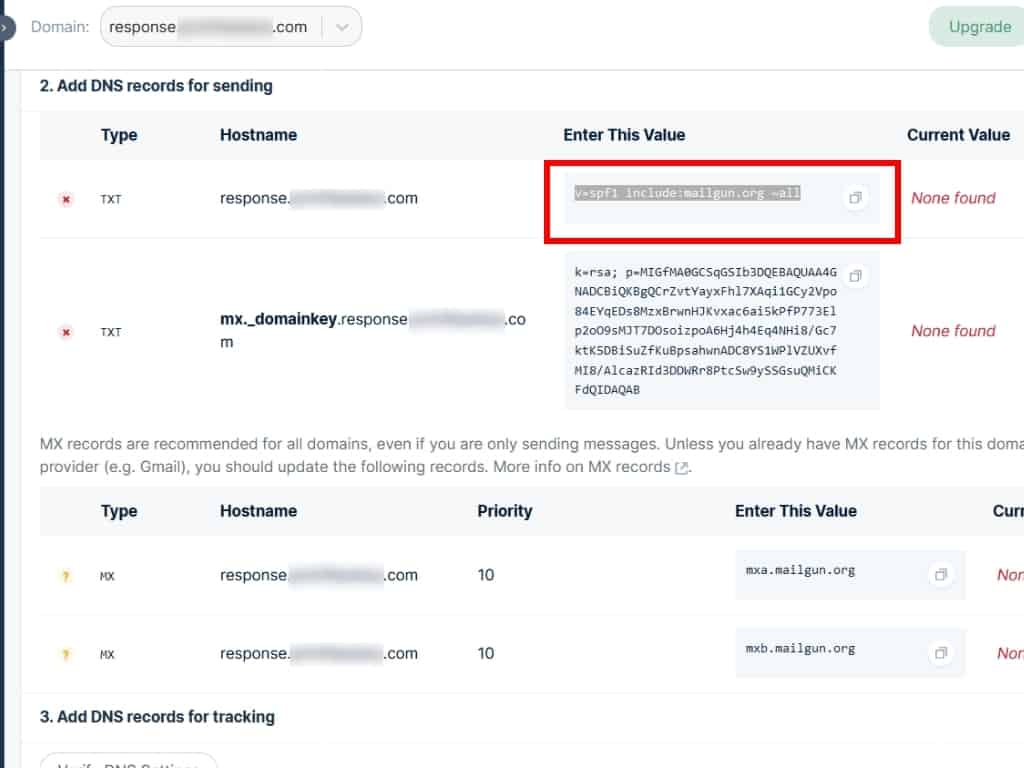Click the mxb.mailgun.org value field
Screen dimensions: 1024x768
coord(800,649)
